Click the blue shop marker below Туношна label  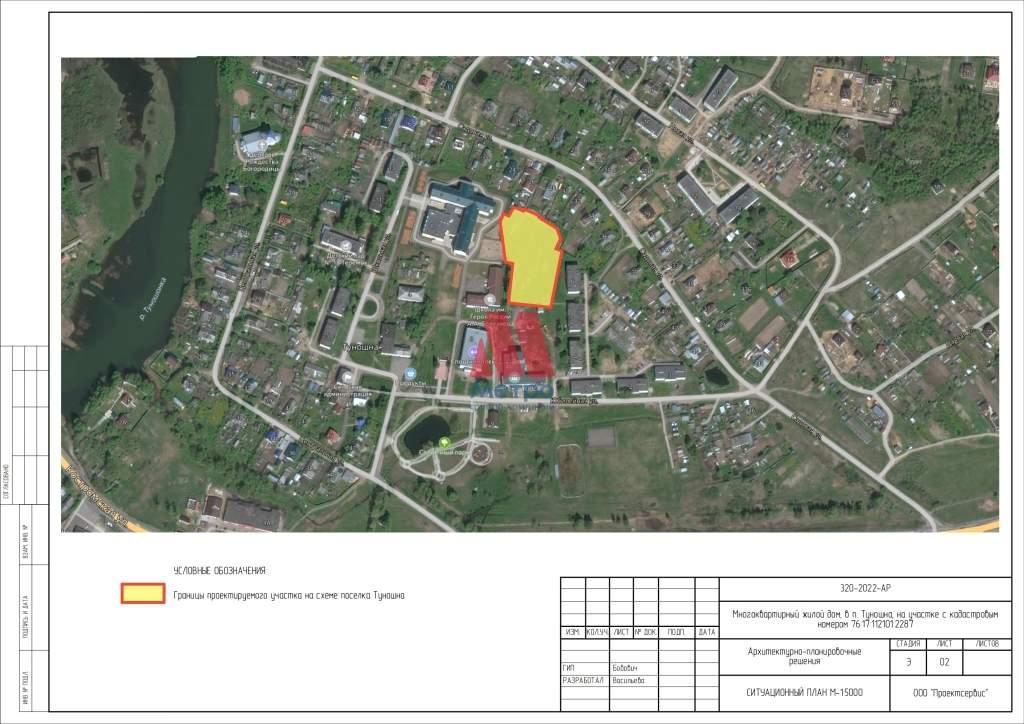pyautogui.click(x=411, y=374)
